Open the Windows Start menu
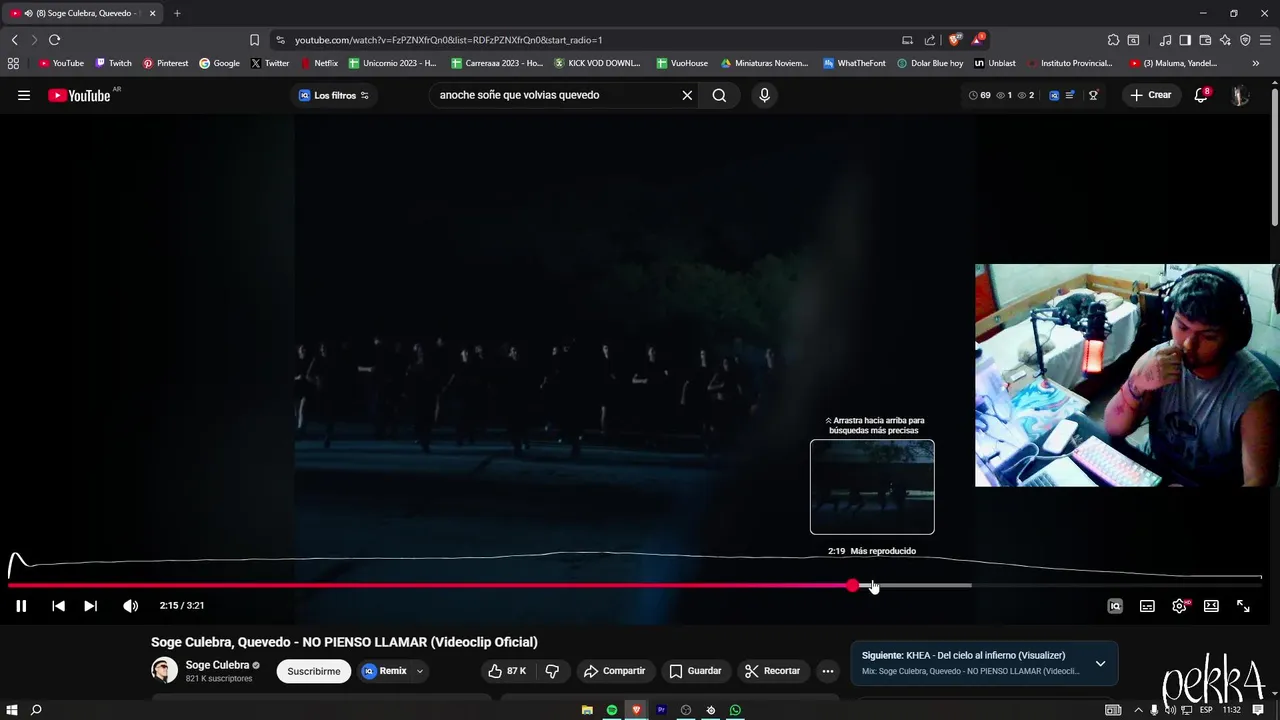The width and height of the screenshot is (1280, 720). (11, 710)
